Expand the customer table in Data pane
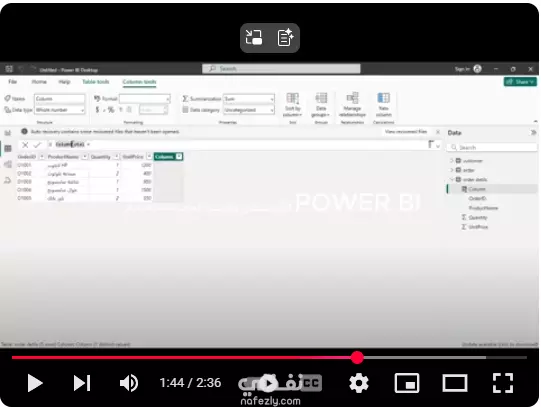 pos(451,161)
